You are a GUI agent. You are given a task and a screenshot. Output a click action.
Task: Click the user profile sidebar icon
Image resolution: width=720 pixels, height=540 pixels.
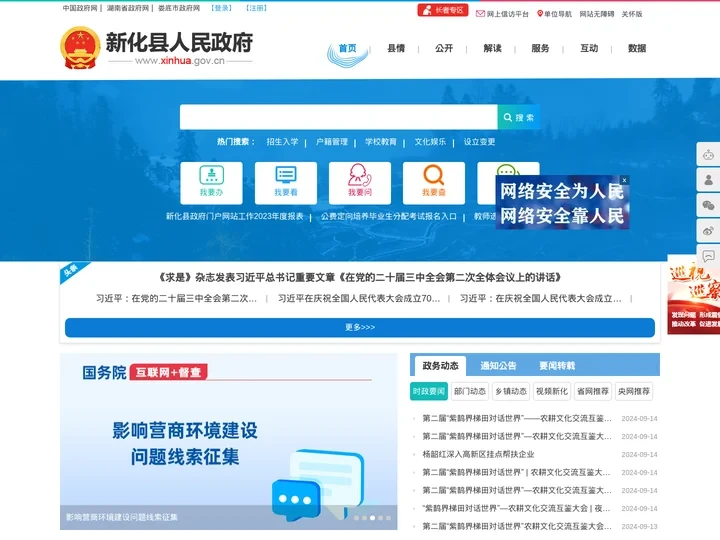click(x=709, y=180)
